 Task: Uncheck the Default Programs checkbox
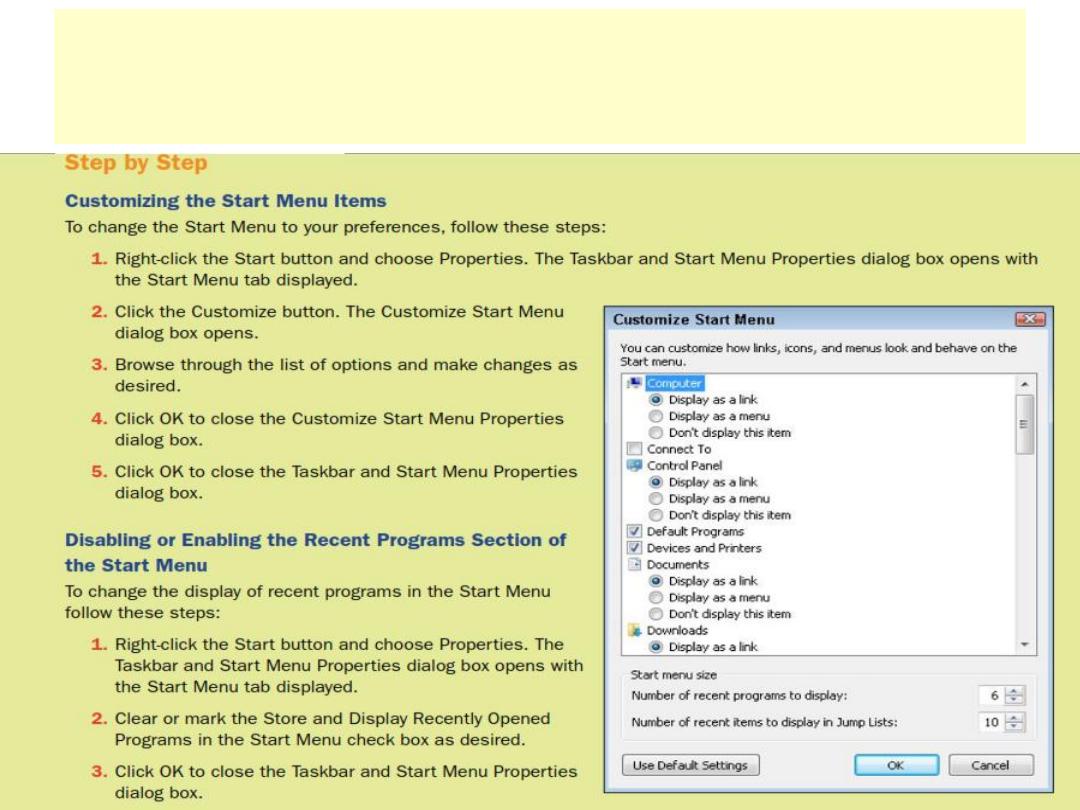634,532
